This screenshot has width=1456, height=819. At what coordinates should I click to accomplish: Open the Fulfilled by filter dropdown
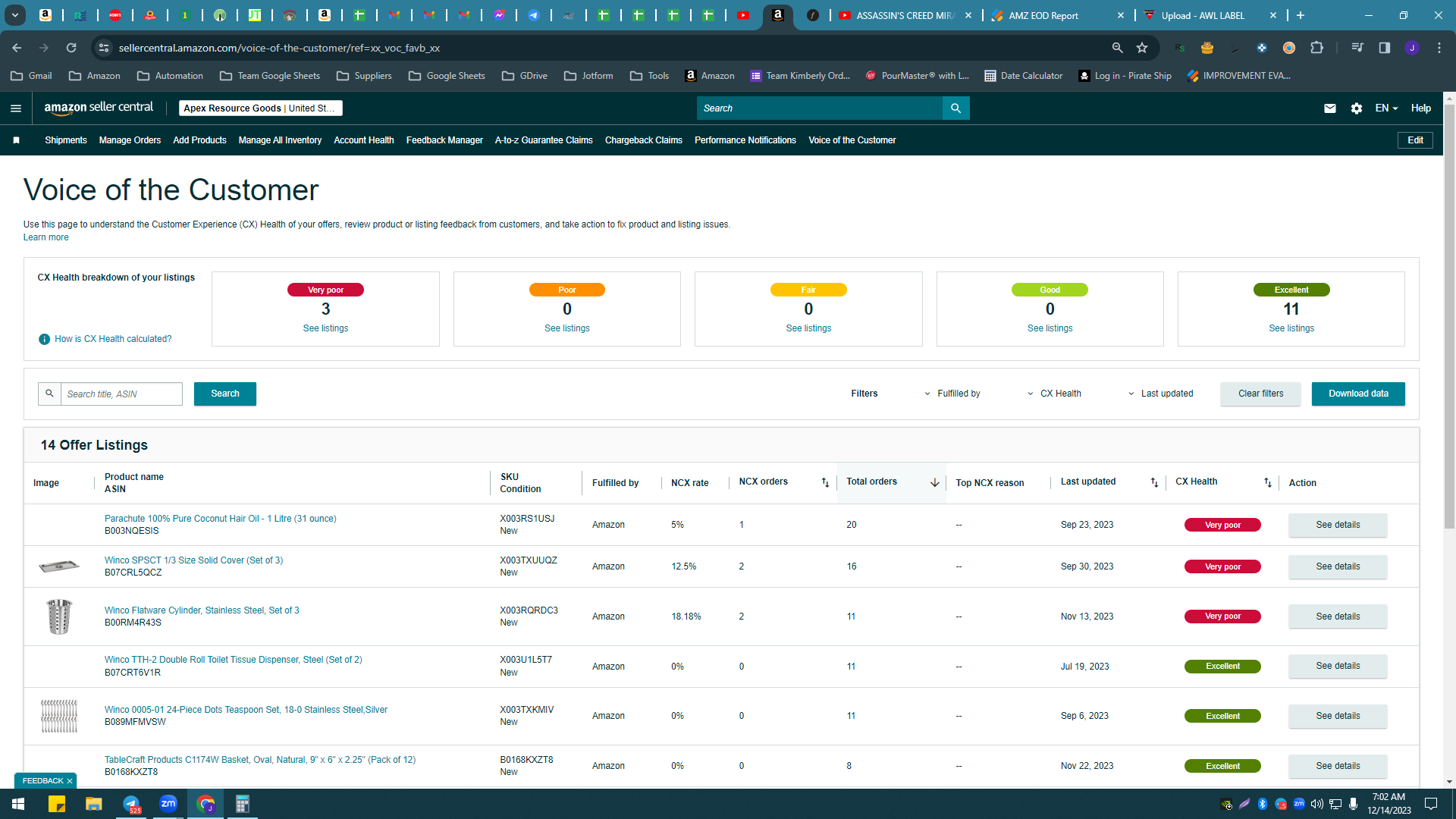pyautogui.click(x=952, y=394)
